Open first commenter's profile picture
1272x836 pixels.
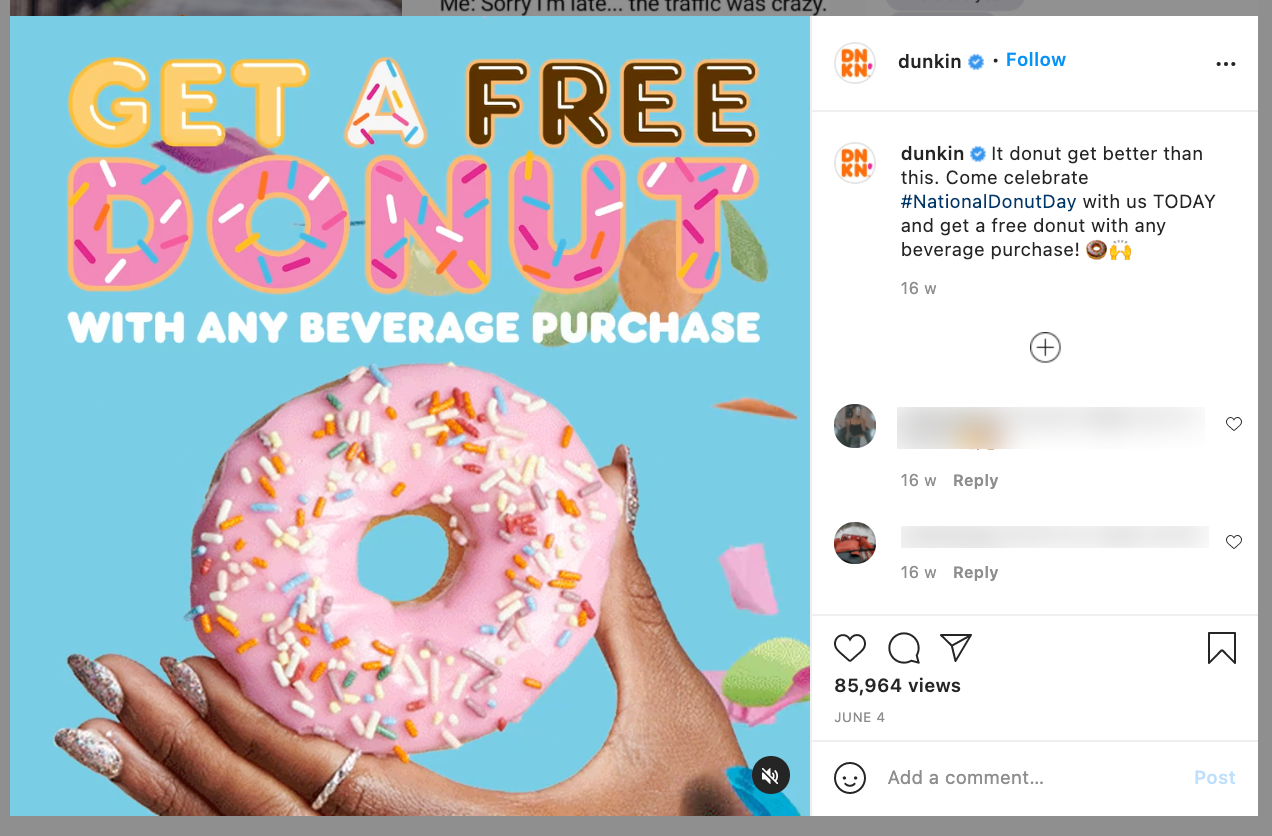click(855, 426)
